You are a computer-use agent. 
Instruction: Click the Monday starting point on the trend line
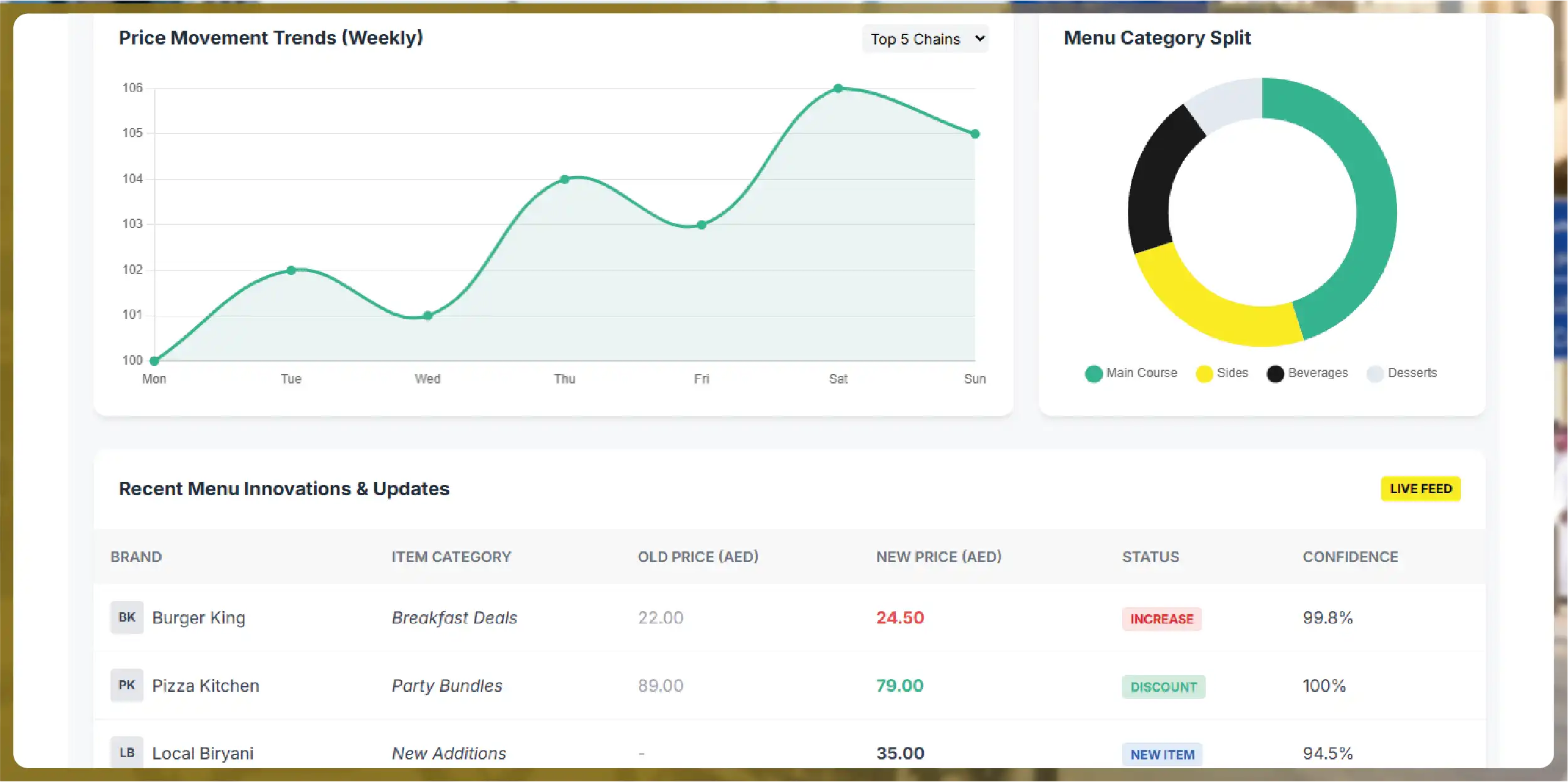(153, 360)
